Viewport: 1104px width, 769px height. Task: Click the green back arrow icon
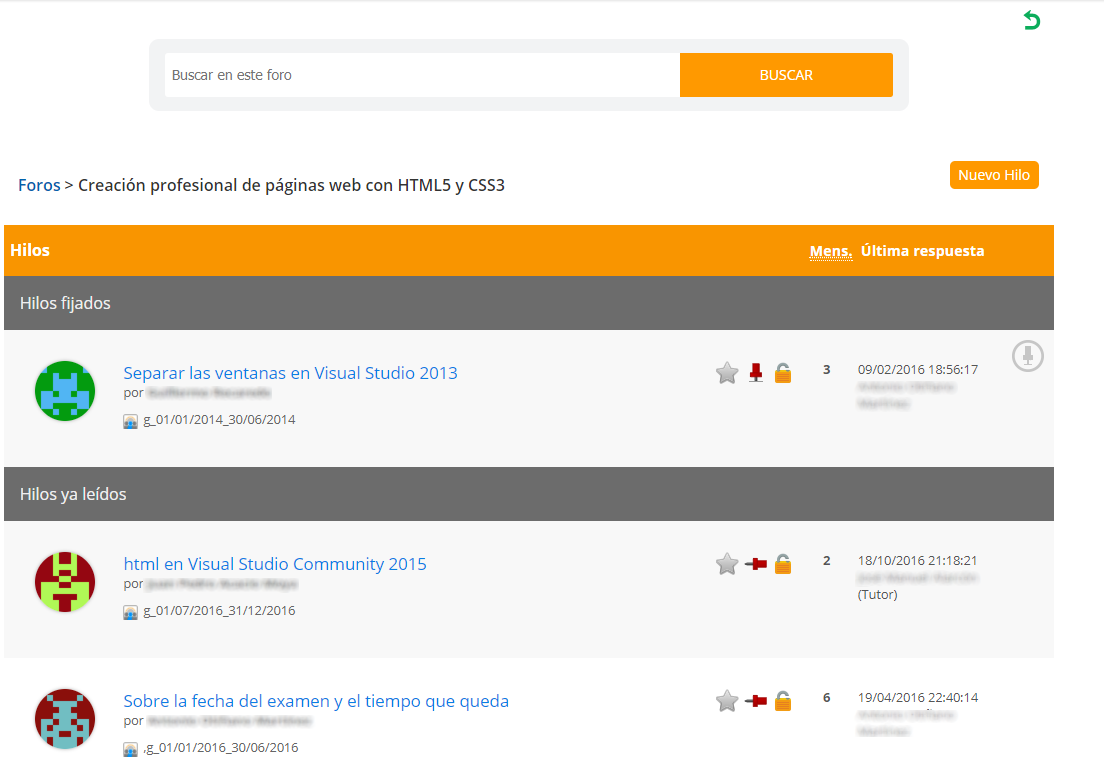click(x=1031, y=20)
